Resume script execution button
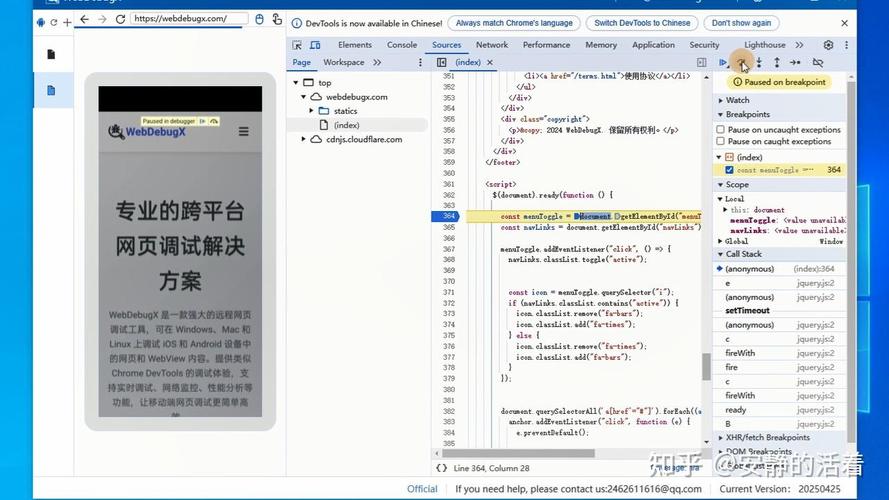This screenshot has width=889, height=500. pyautogui.click(x=723, y=62)
